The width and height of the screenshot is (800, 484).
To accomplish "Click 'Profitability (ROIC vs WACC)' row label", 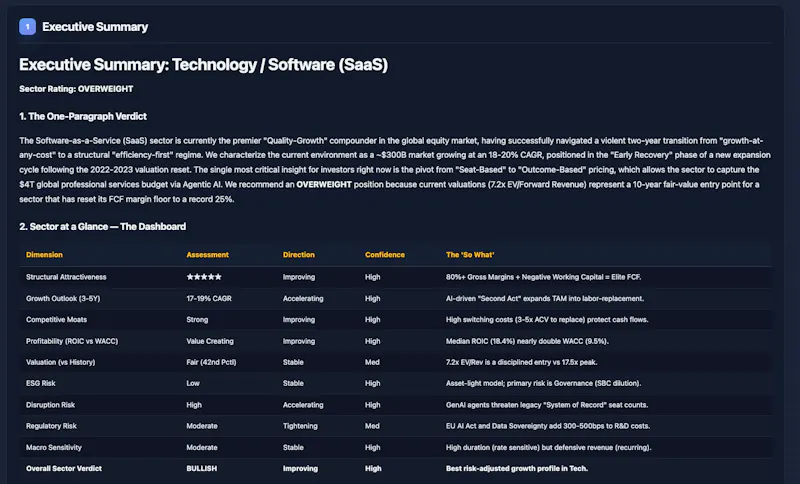I will [x=72, y=341].
